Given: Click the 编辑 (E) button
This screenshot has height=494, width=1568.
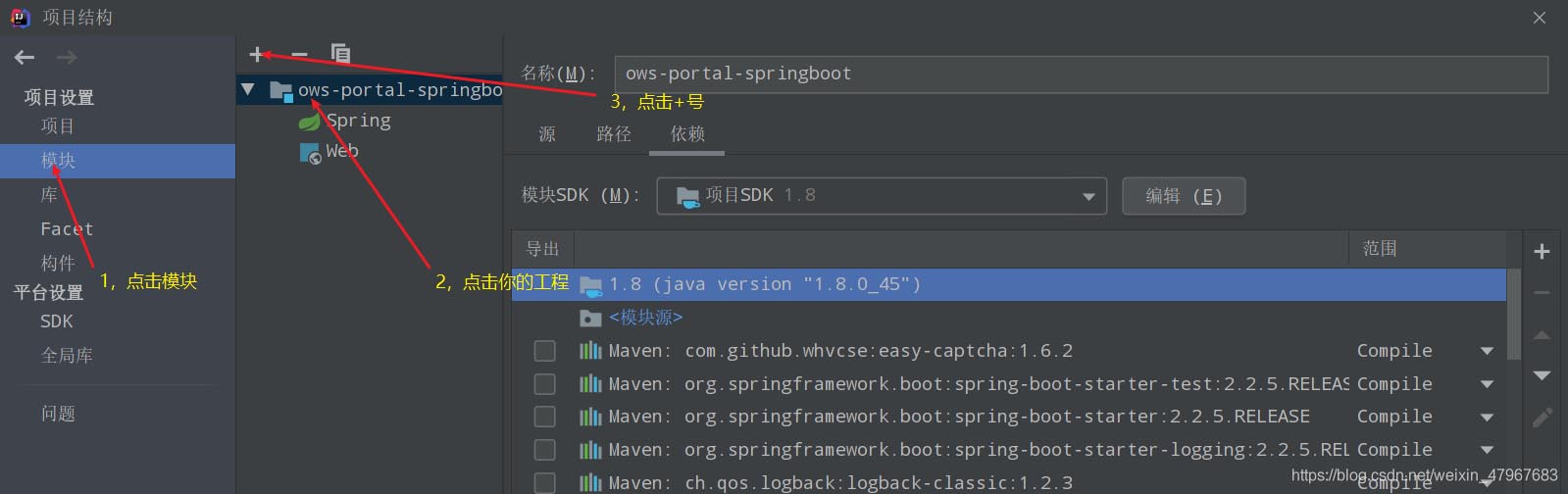Looking at the screenshot, I should [1184, 196].
